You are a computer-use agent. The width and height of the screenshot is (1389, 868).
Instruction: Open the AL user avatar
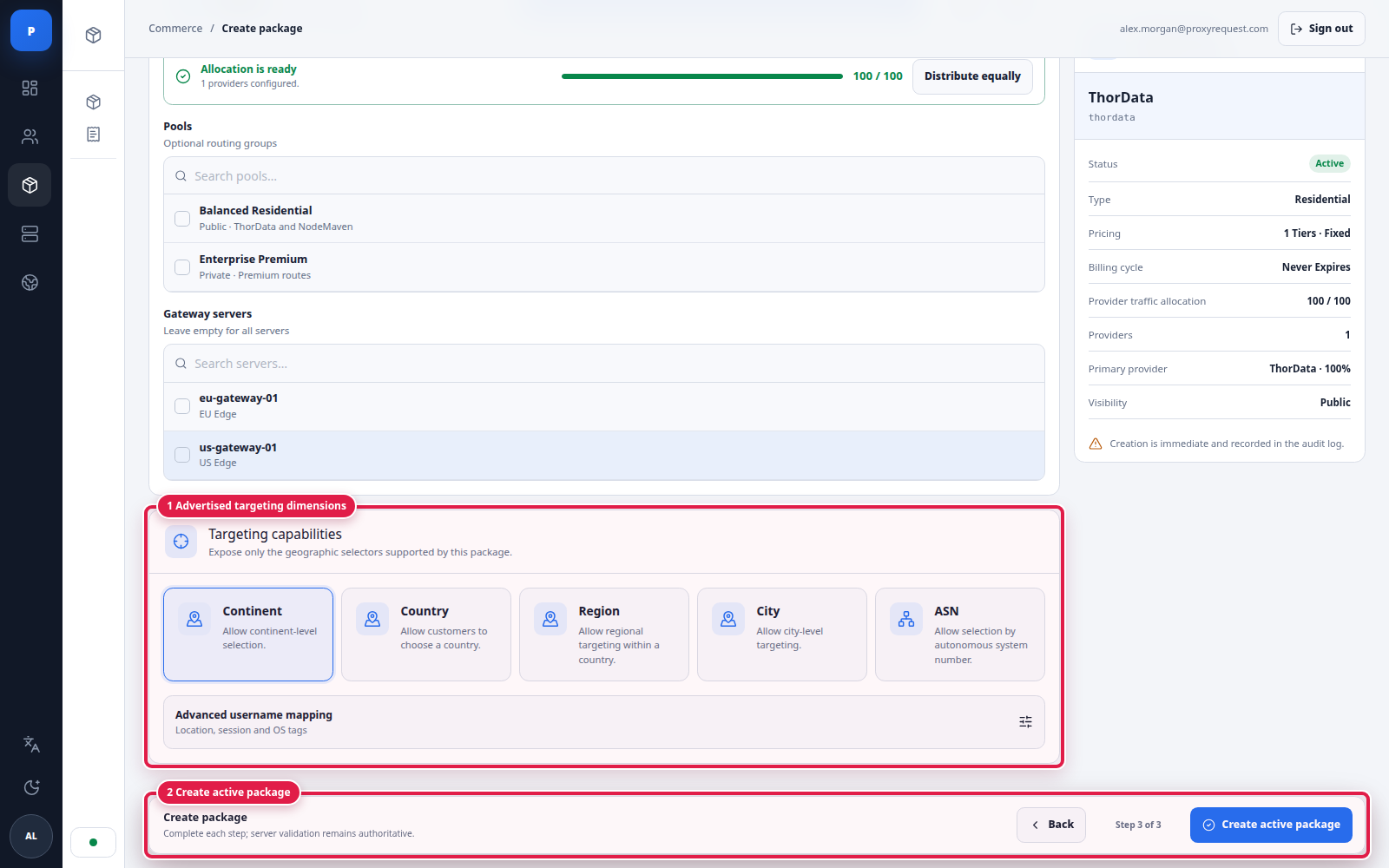click(x=31, y=836)
